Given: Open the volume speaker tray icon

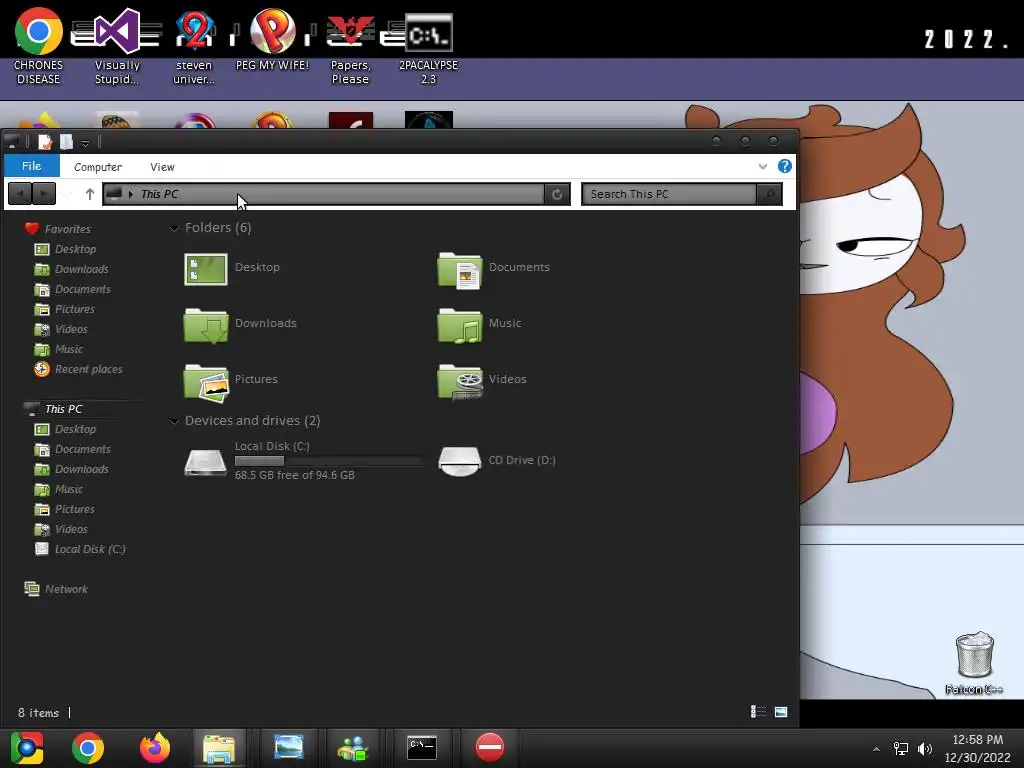Looking at the screenshot, I should point(925,749).
